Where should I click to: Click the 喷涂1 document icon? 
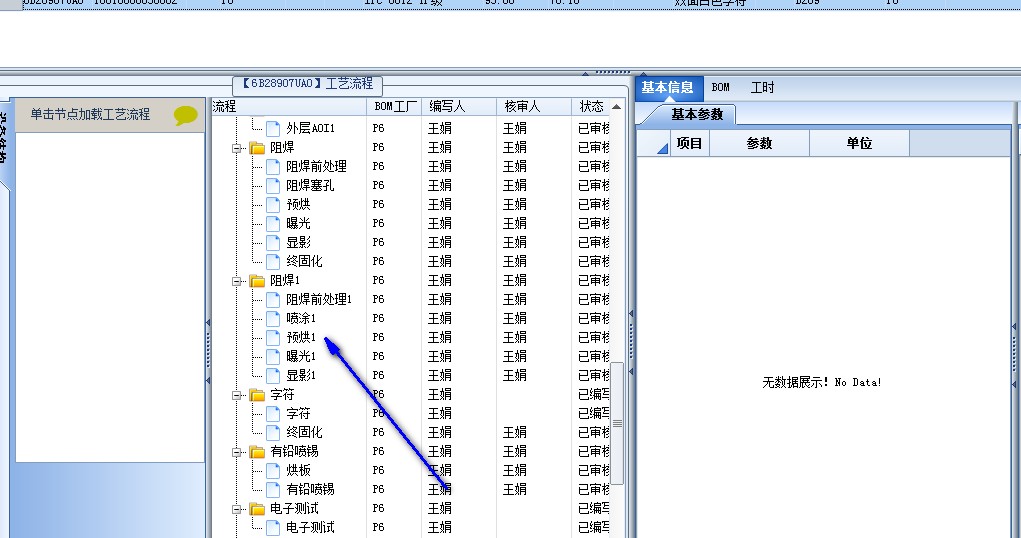[273, 319]
